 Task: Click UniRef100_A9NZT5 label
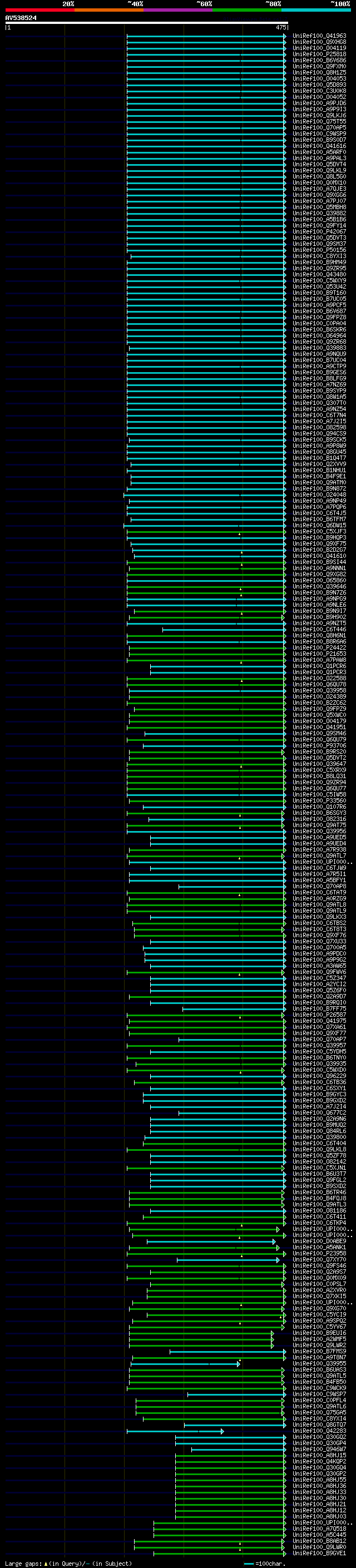click(x=319, y=624)
